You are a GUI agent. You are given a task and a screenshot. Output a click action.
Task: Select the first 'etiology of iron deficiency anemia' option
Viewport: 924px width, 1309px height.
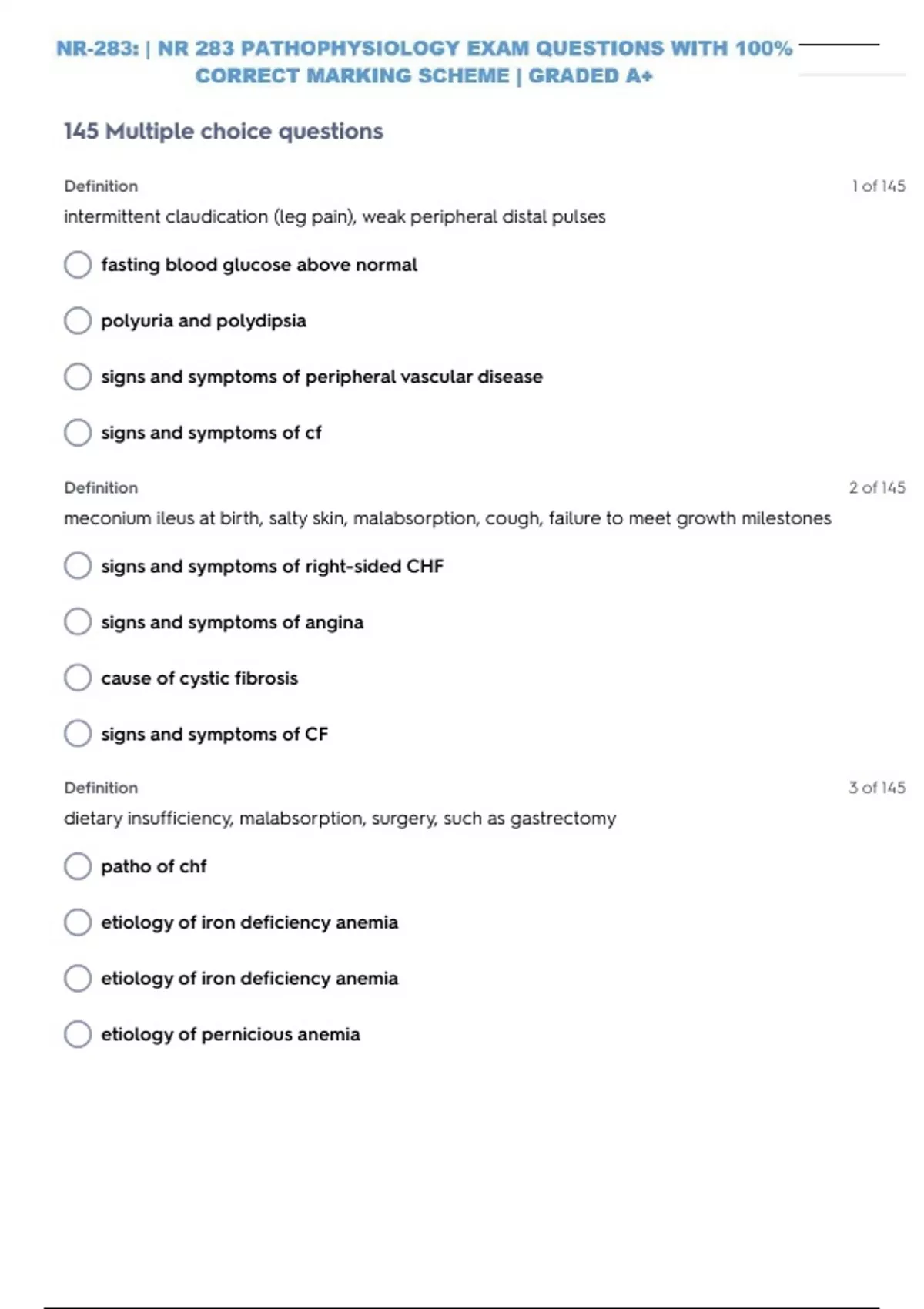coord(78,922)
